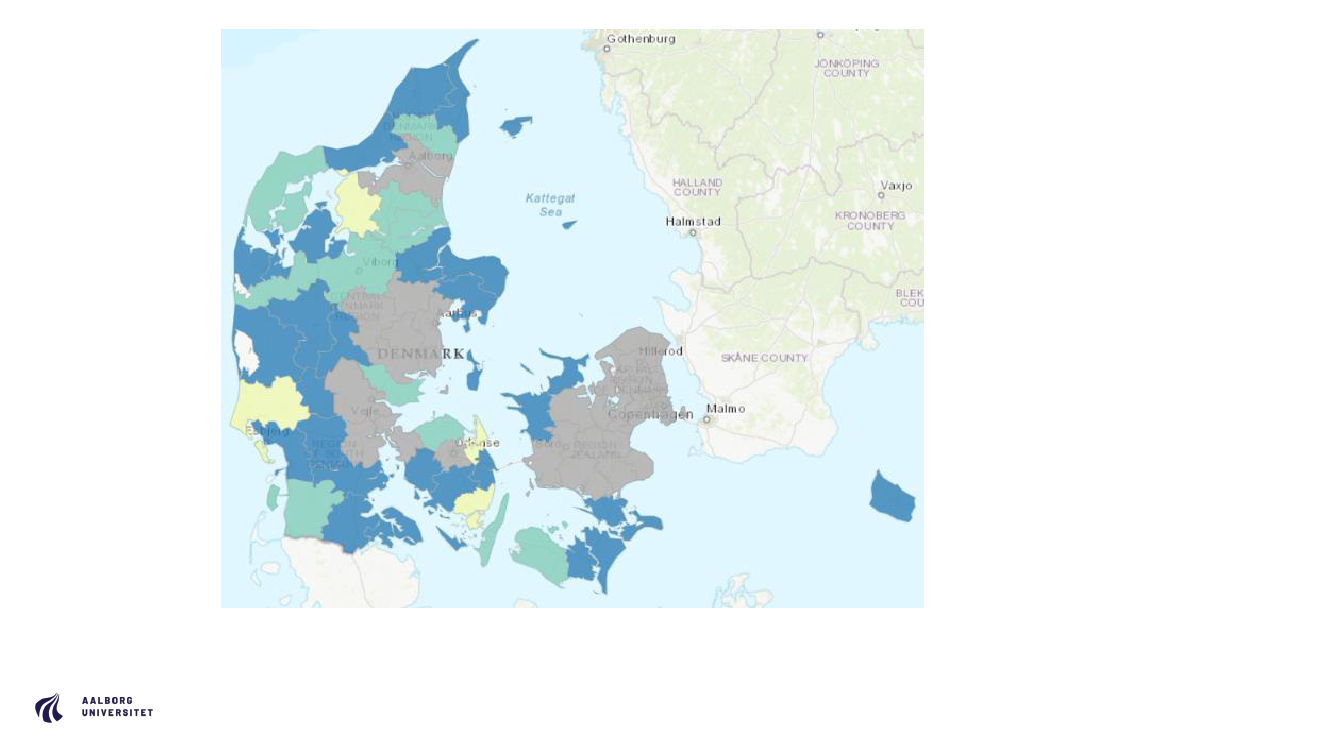Select the Hillerød label on the map
The width and height of the screenshot is (1333, 750).
click(660, 352)
